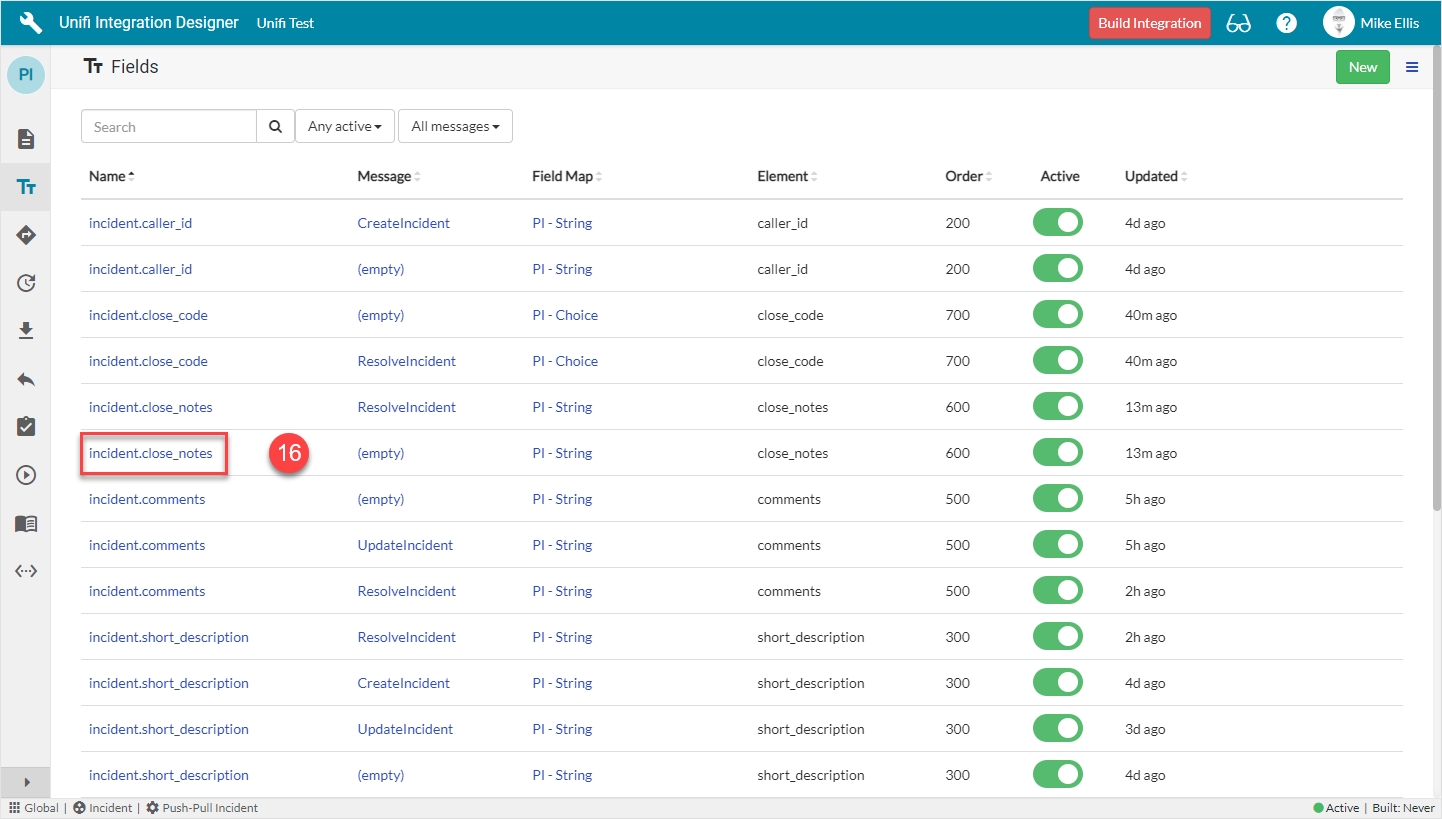Disable Active switch for ResolveIncident close_code row

point(1058,361)
